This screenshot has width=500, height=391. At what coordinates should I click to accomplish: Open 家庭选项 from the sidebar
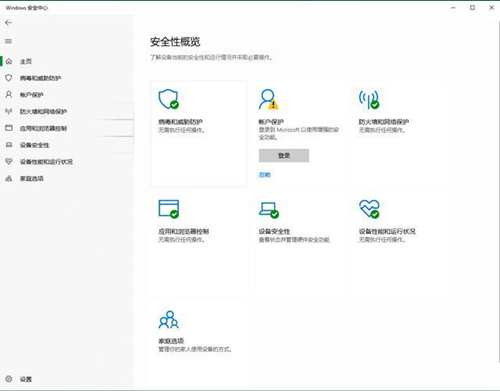point(32,179)
